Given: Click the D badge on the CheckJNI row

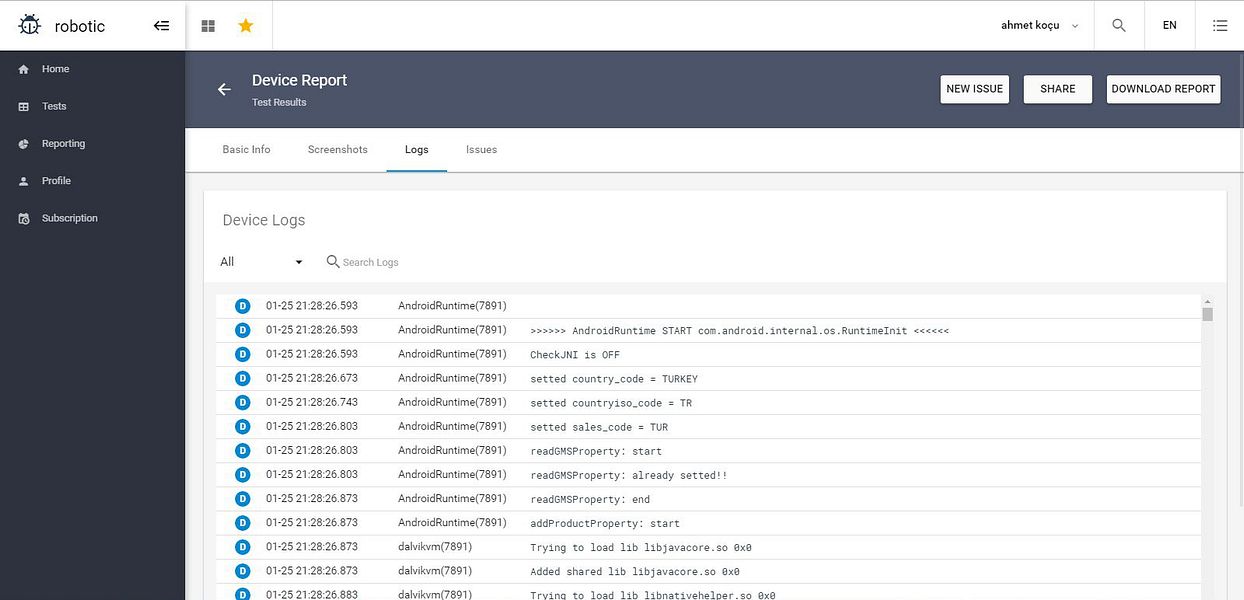Looking at the screenshot, I should click(x=242, y=354).
